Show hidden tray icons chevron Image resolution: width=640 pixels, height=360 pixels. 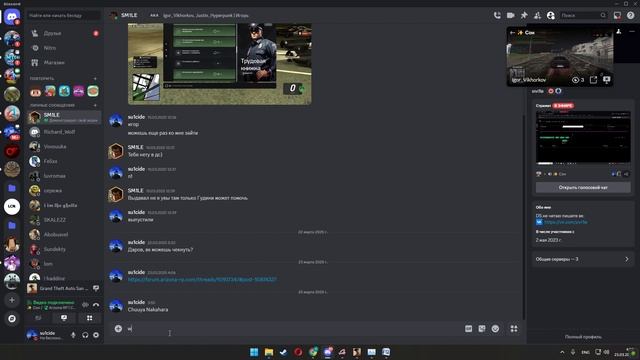[x=562, y=352]
